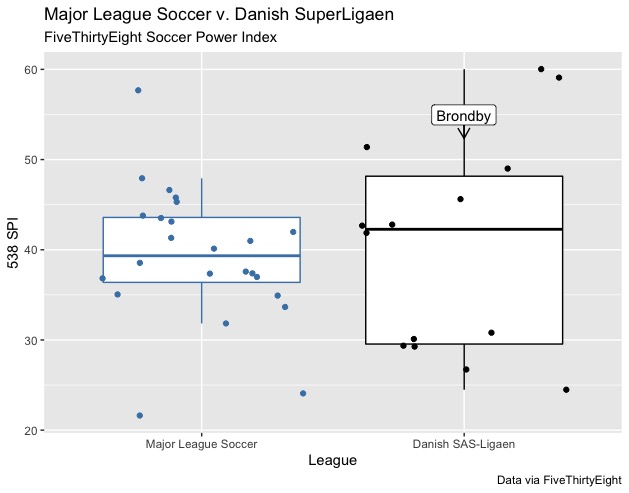The image size is (629, 493).
Task: Click the topmost black point at 60
Action: pos(541,69)
